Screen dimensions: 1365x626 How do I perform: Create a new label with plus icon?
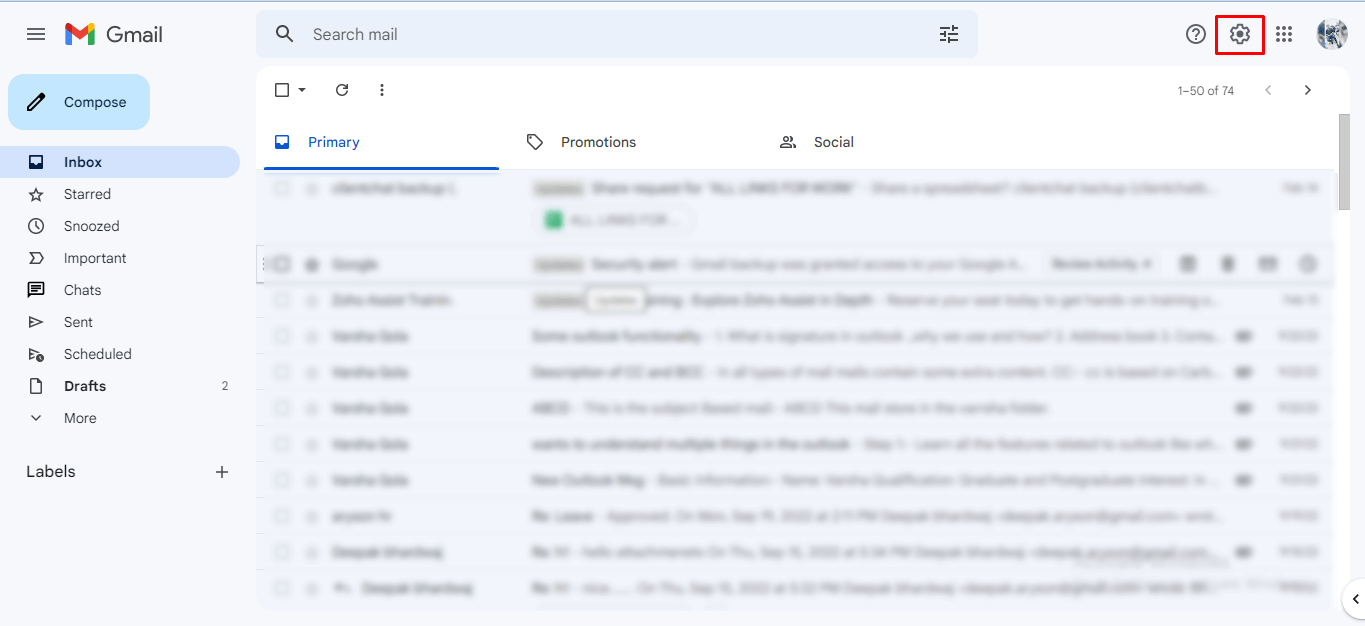coord(222,472)
